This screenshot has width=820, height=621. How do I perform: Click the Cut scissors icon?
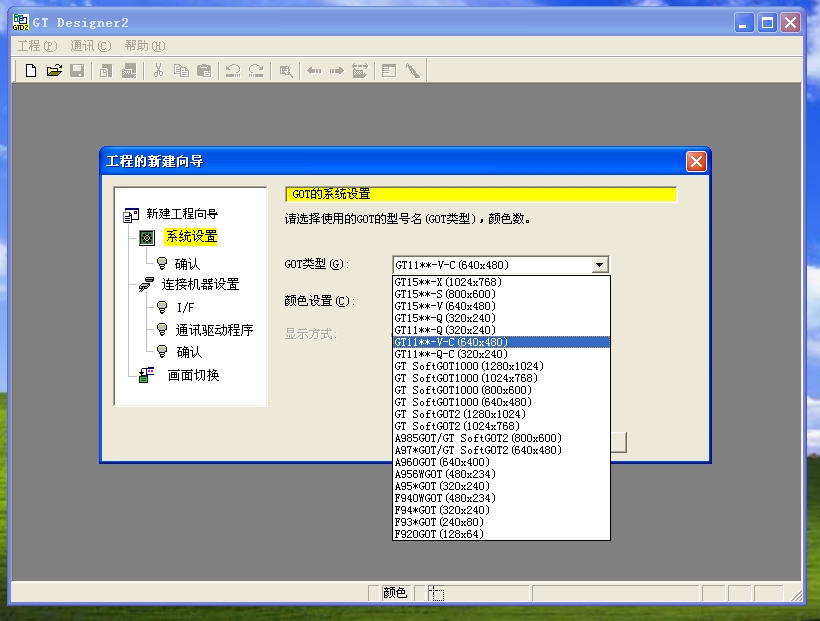(x=157, y=70)
